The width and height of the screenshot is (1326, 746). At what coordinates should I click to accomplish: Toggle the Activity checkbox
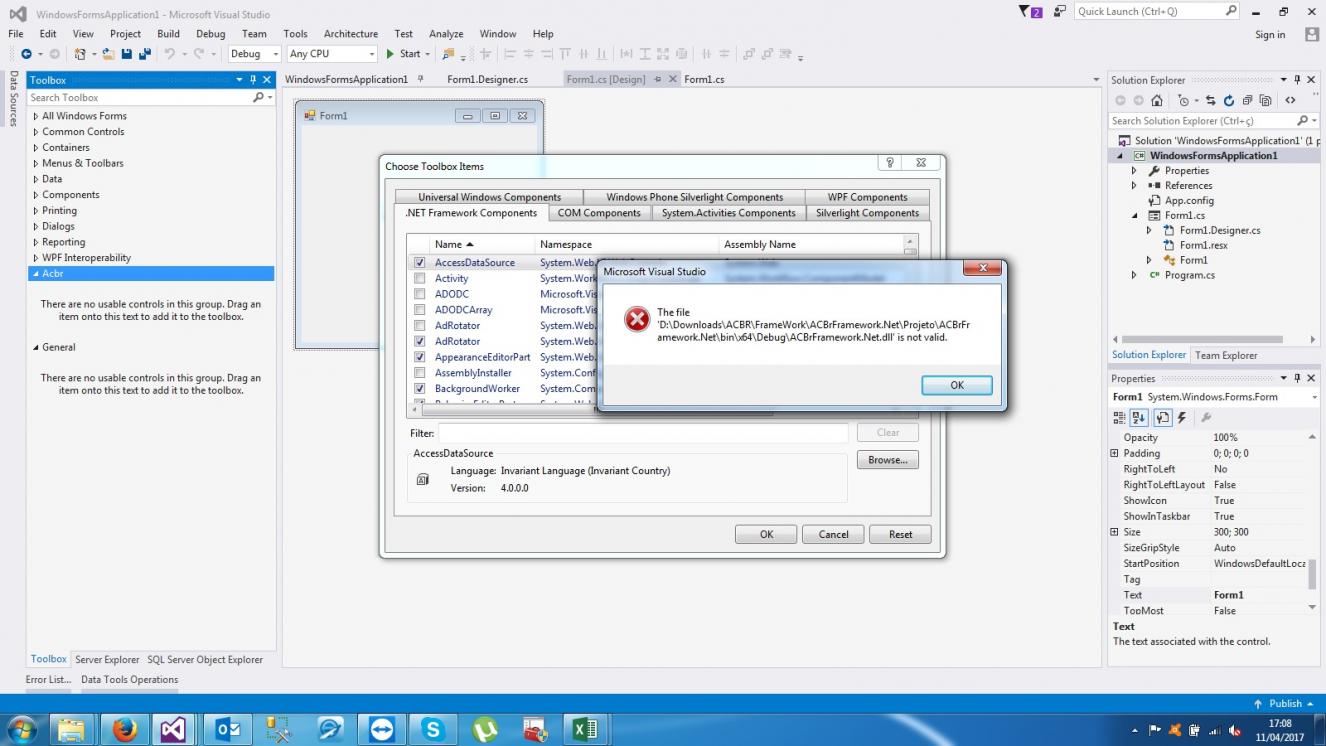point(420,279)
